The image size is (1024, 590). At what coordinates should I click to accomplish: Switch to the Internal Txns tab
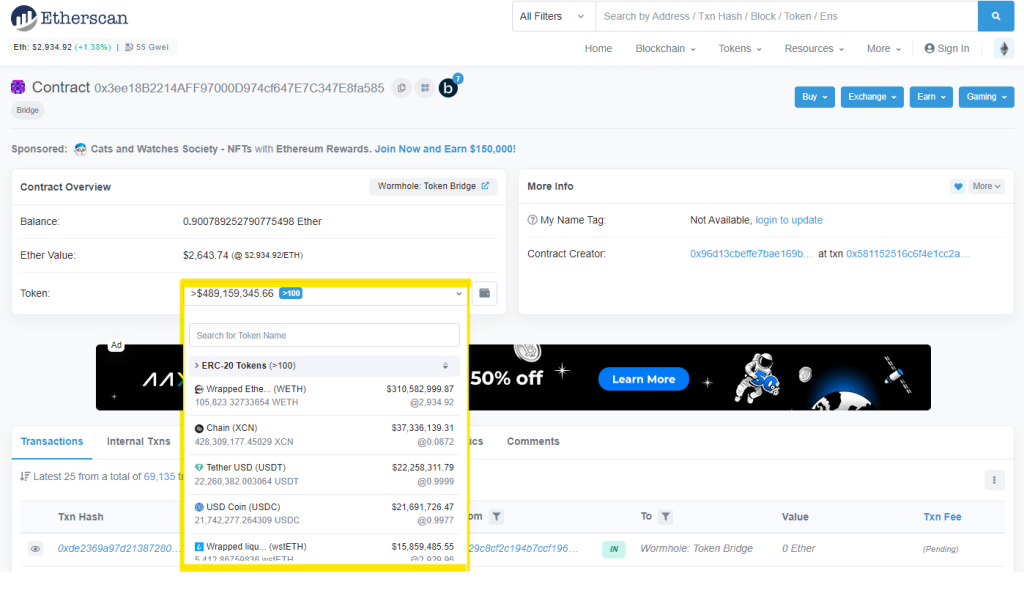tap(138, 442)
